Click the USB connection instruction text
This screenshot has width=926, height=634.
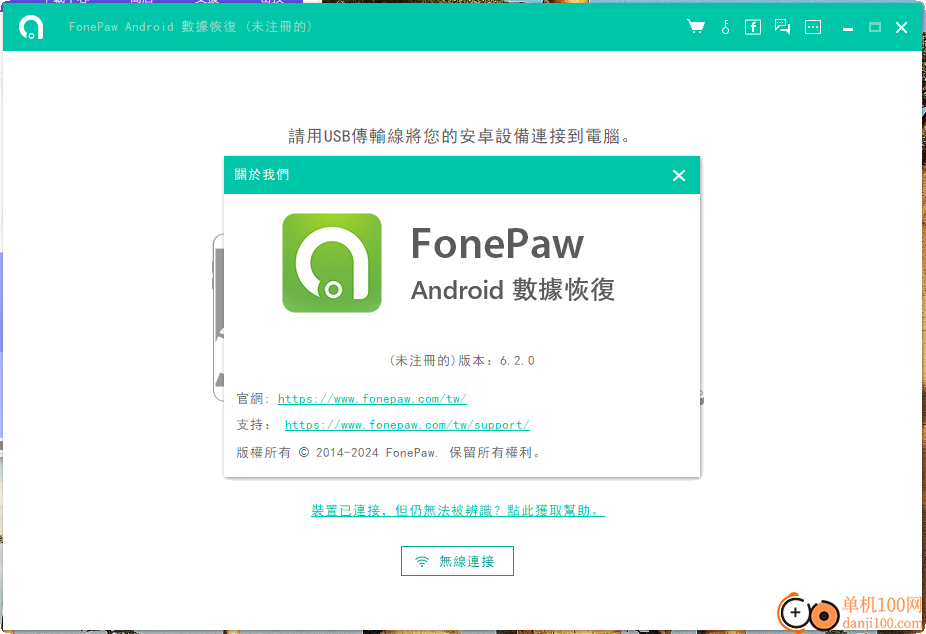[x=460, y=136]
